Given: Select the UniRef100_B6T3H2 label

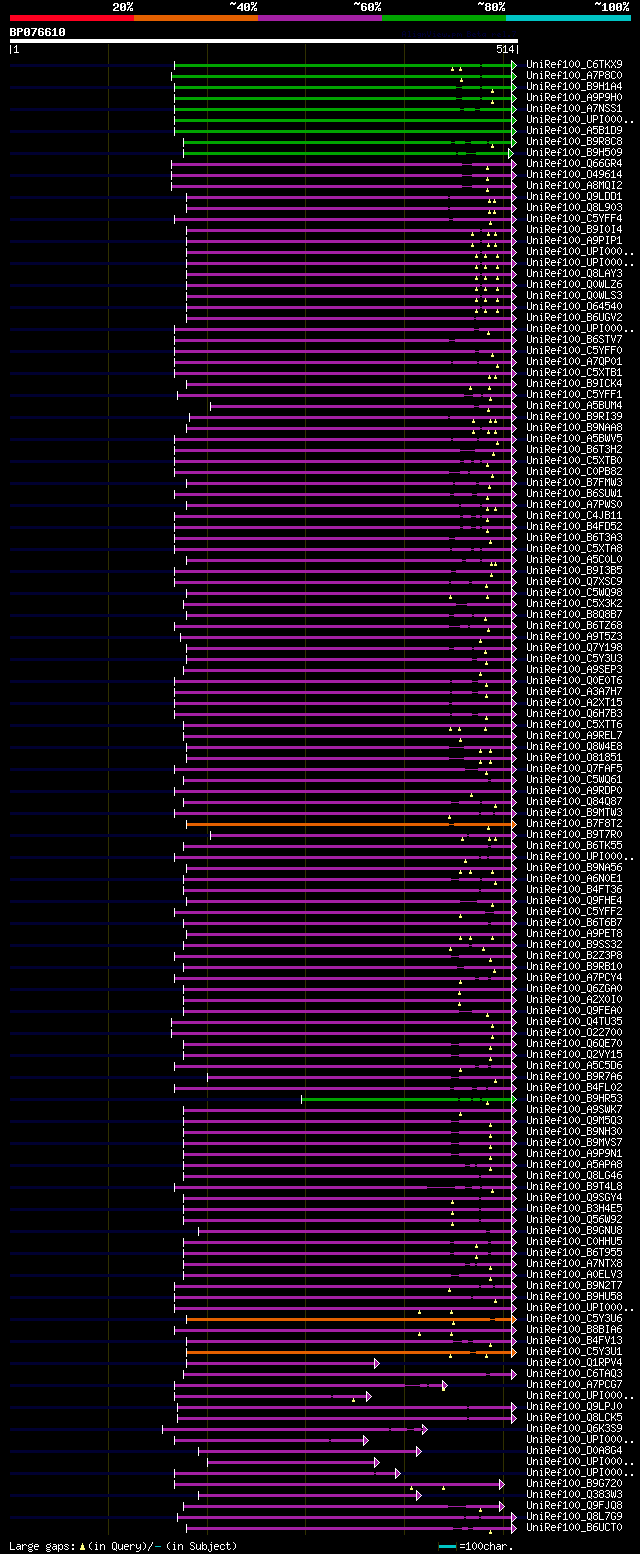Looking at the screenshot, I should point(574,449).
